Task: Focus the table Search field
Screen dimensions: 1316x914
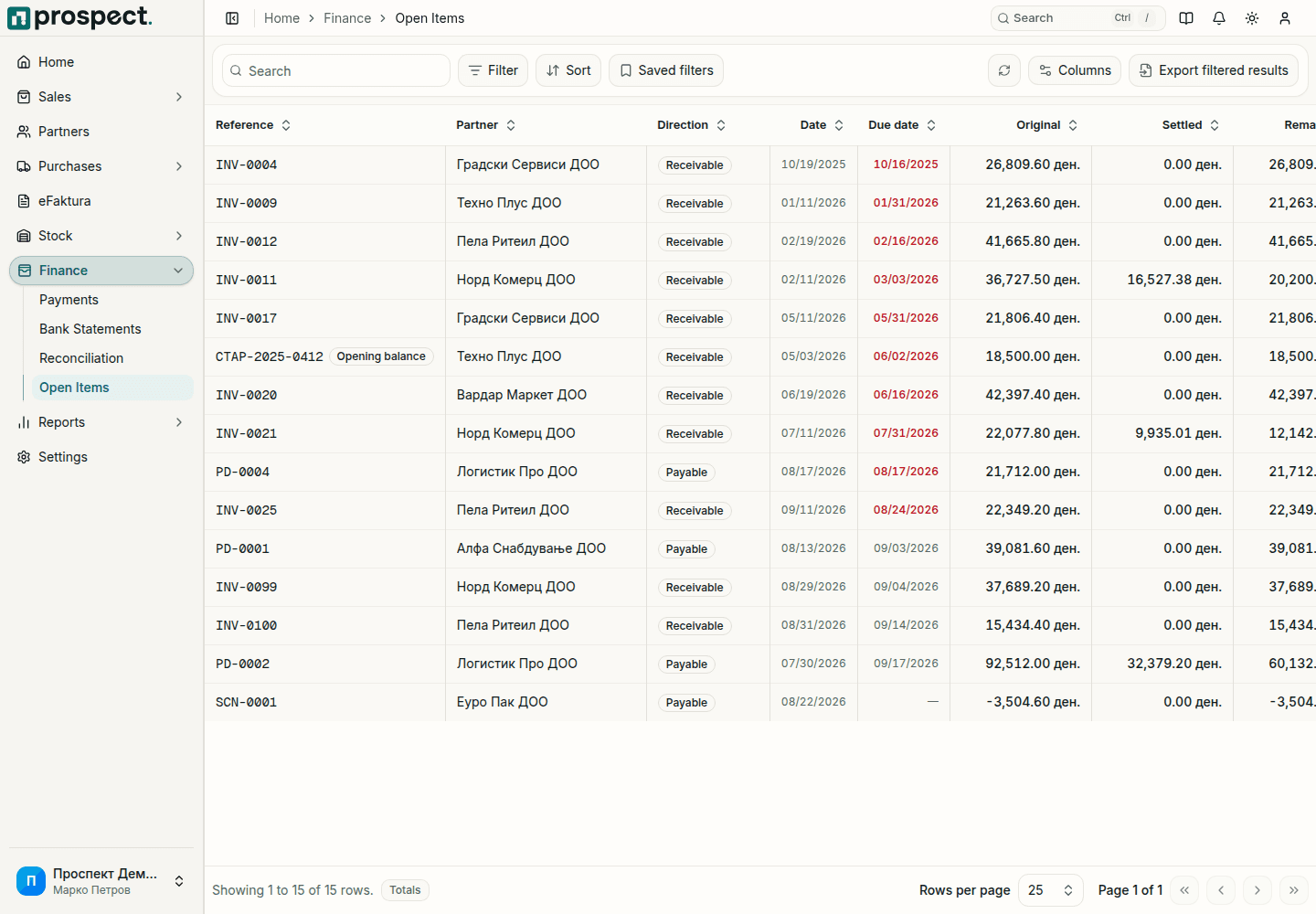Action: (336, 70)
